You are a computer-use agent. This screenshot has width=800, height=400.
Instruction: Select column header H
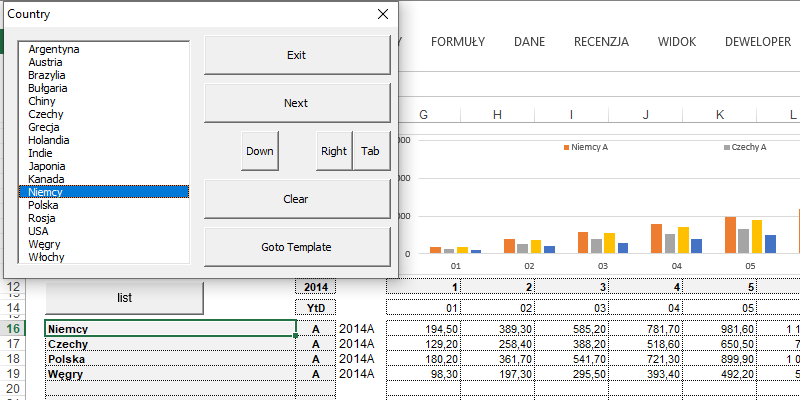(x=496, y=115)
